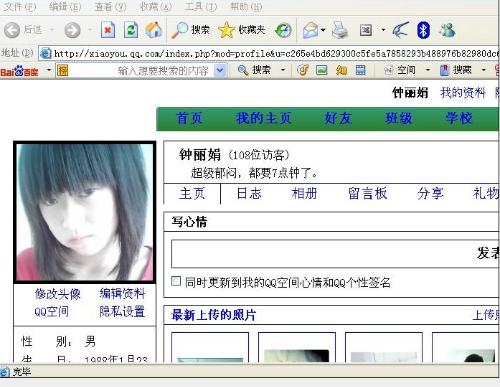Open 学校 in navigation bar
Viewport: 500px width, 387px height.
pos(459,118)
